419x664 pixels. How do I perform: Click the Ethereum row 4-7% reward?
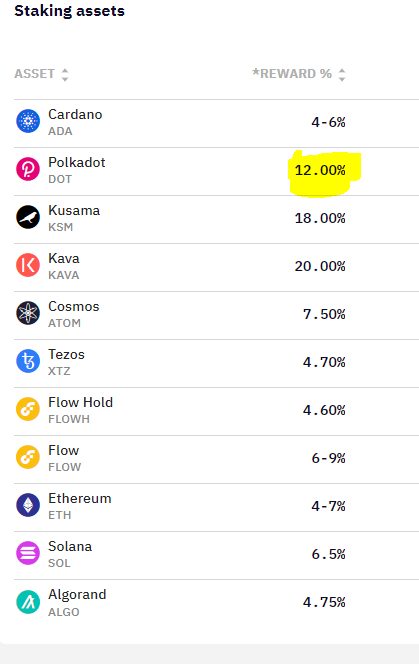[x=328, y=506]
